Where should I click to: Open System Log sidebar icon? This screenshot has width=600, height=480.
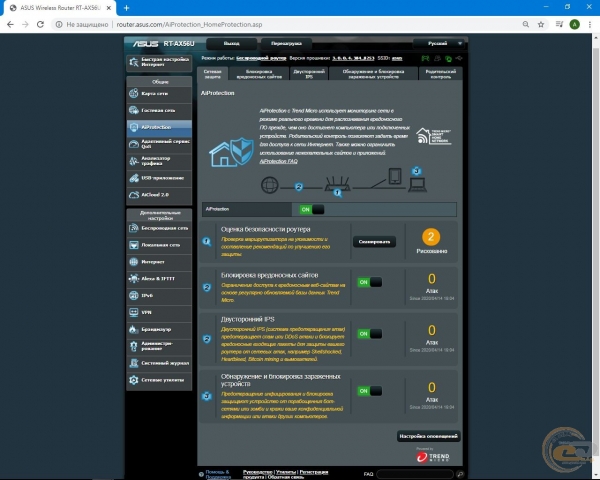point(134,363)
